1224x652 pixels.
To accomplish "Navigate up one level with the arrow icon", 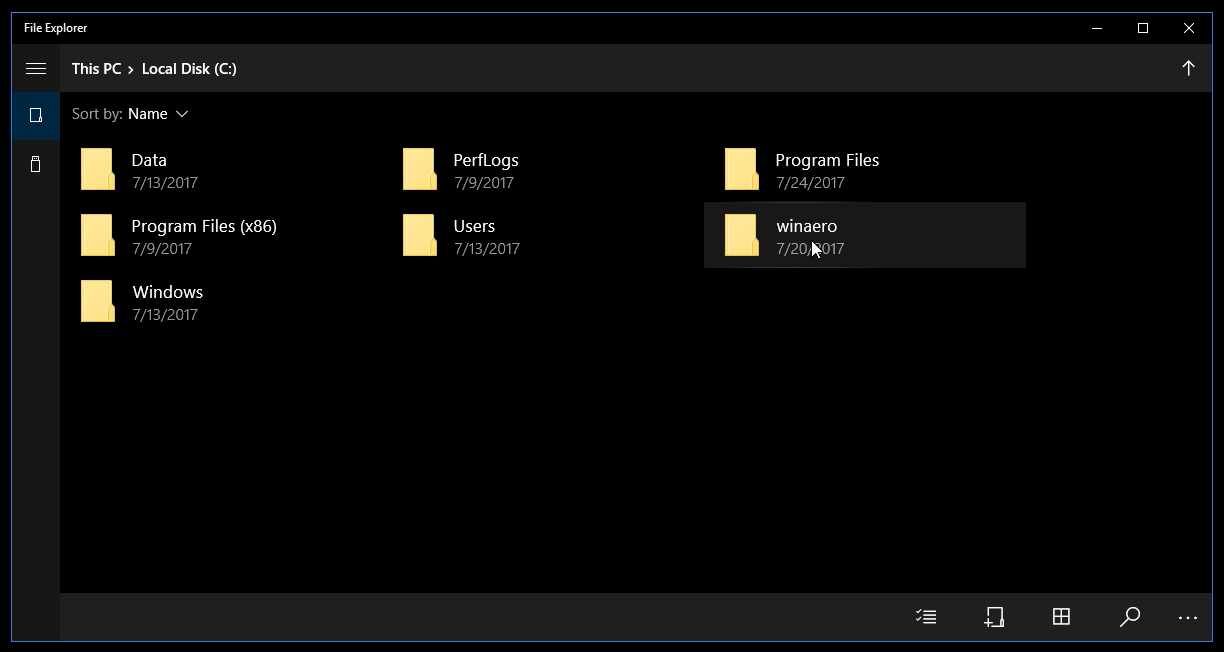I will pos(1188,68).
